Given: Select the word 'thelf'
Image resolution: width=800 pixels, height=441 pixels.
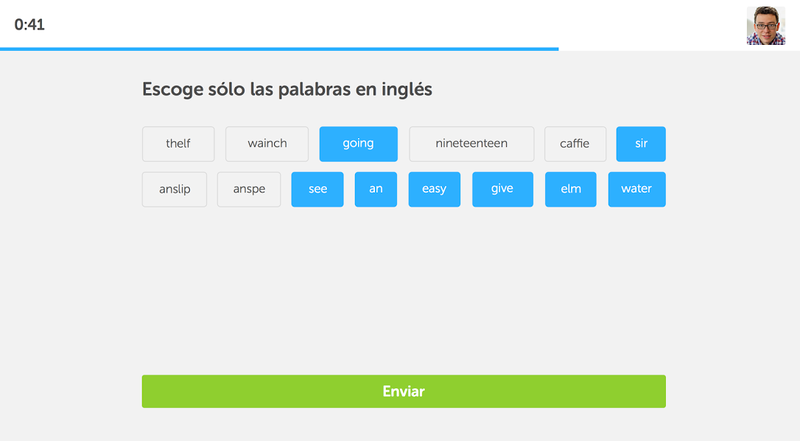Looking at the screenshot, I should 178,144.
